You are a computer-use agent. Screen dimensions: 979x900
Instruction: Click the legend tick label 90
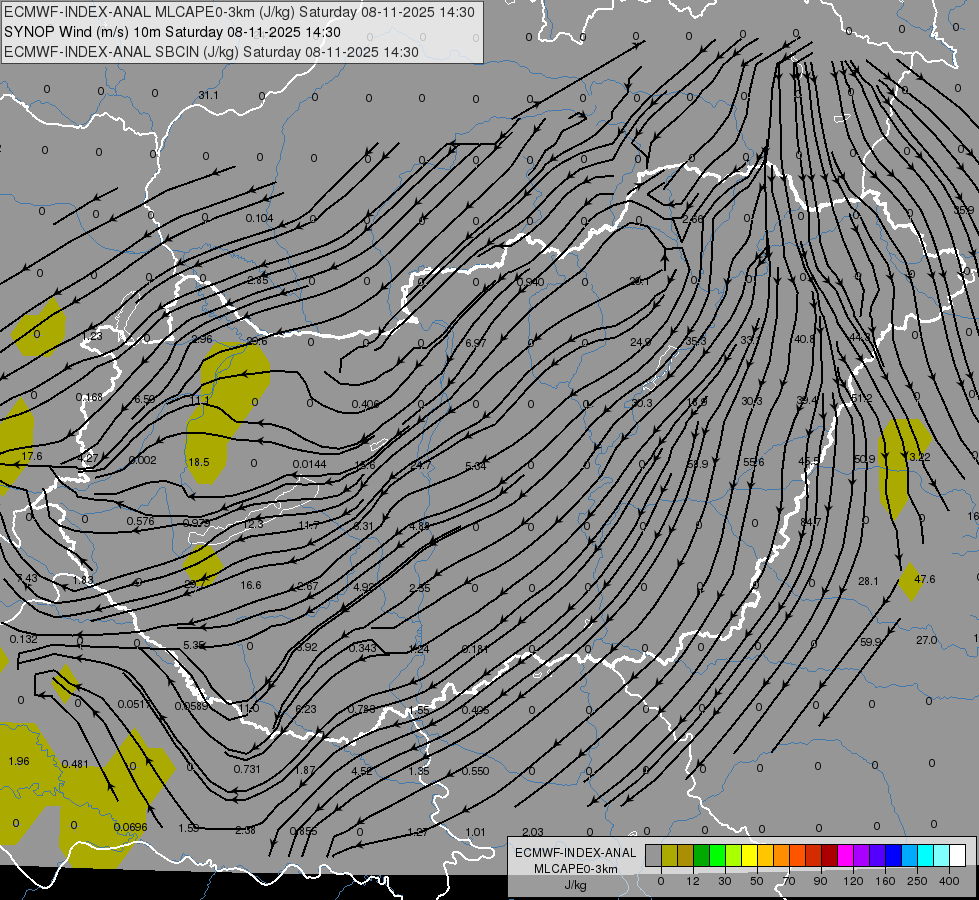tap(820, 881)
